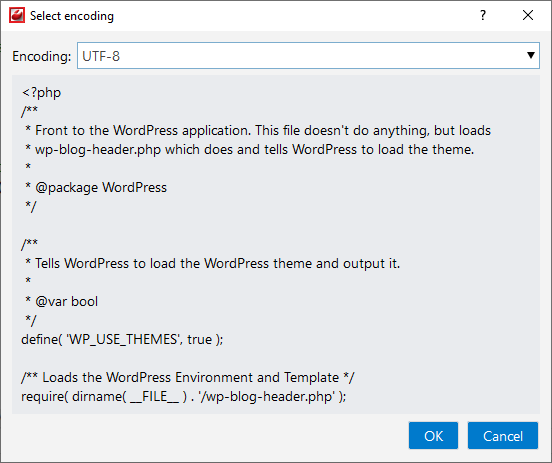Cancel the encoding selection
The image size is (552, 463).
(503, 436)
